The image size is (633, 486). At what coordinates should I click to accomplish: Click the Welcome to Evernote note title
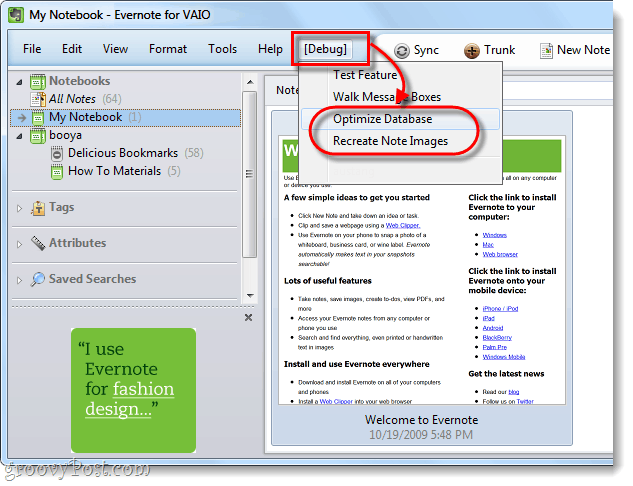(421, 420)
